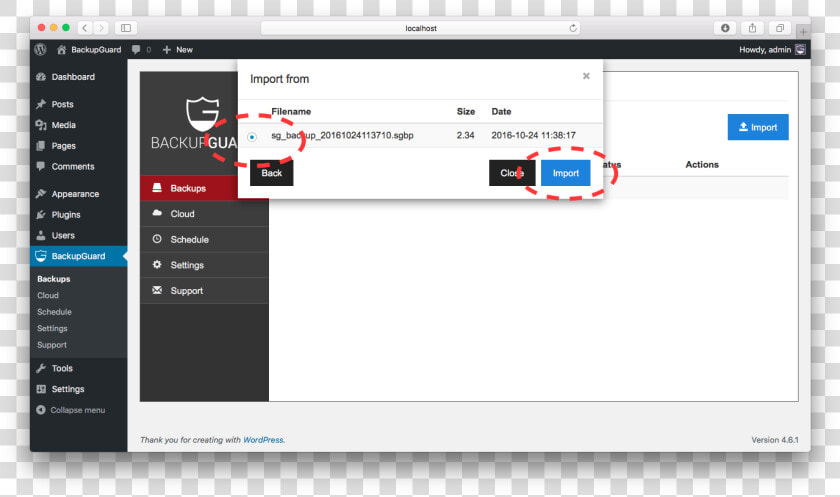Click the Safari share icon
840x497 pixels.
[752, 28]
